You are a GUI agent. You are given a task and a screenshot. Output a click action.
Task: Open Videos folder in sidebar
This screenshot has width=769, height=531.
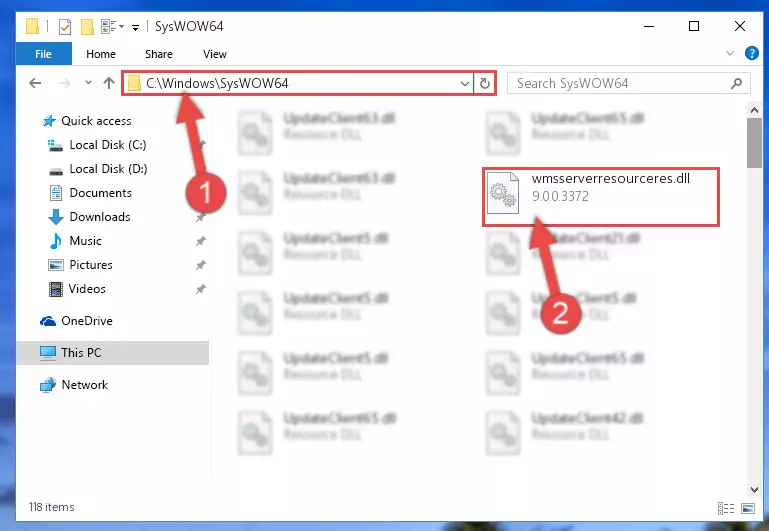tap(87, 289)
